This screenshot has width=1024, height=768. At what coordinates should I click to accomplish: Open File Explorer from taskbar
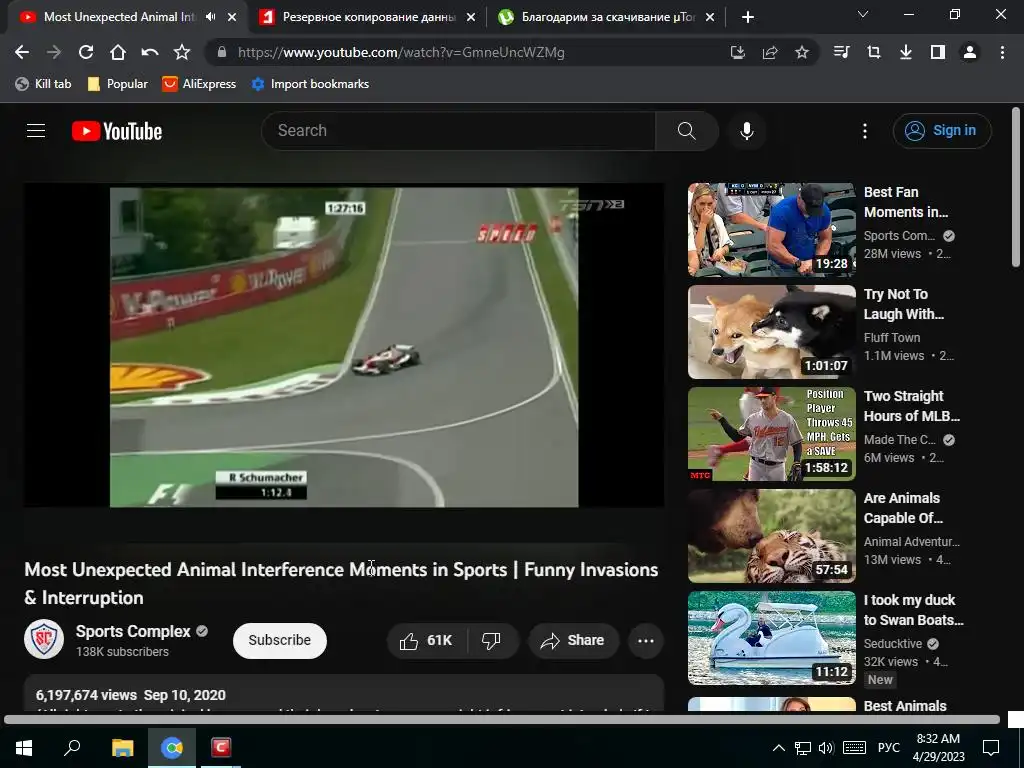pyautogui.click(x=122, y=748)
